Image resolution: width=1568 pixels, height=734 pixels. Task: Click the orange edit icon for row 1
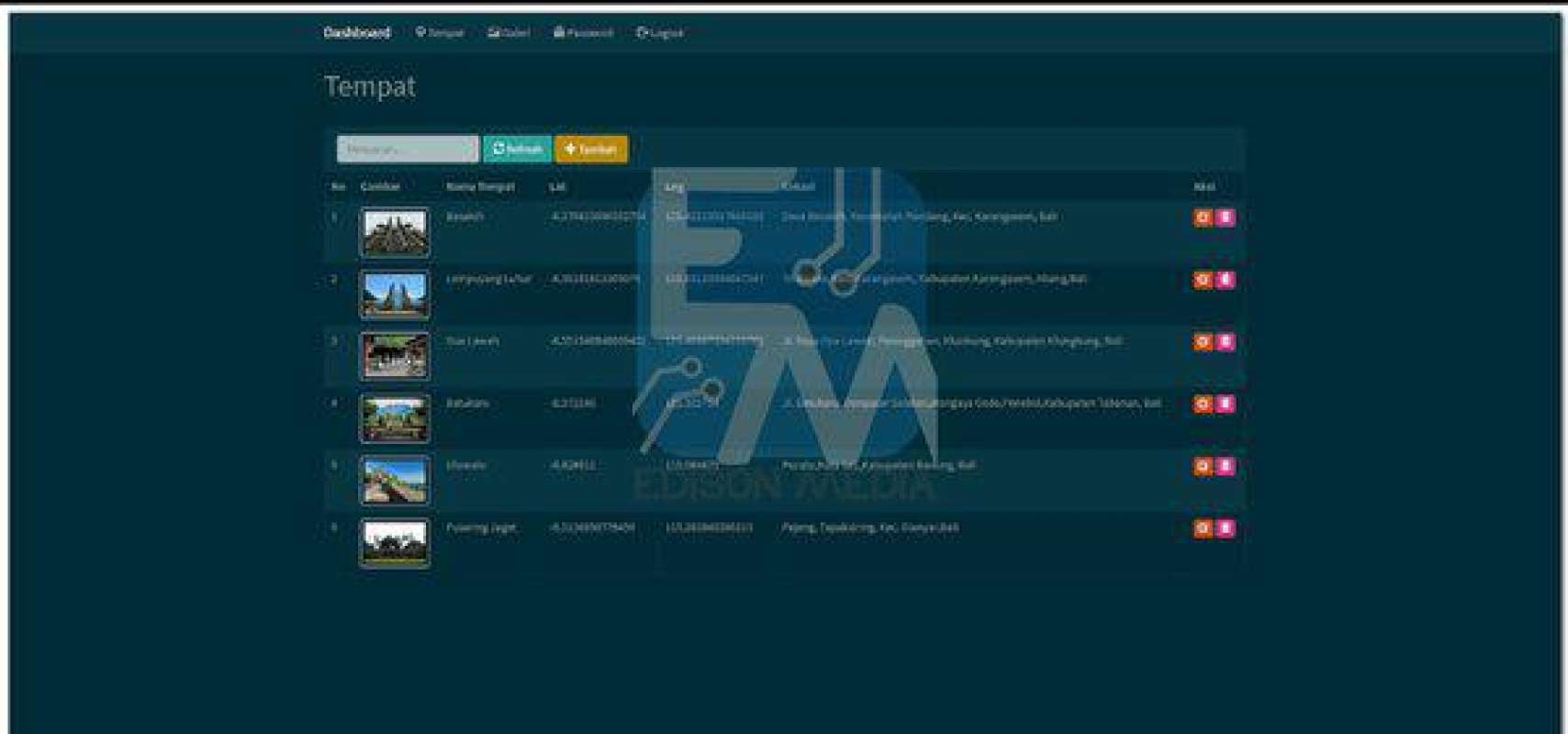1203,217
